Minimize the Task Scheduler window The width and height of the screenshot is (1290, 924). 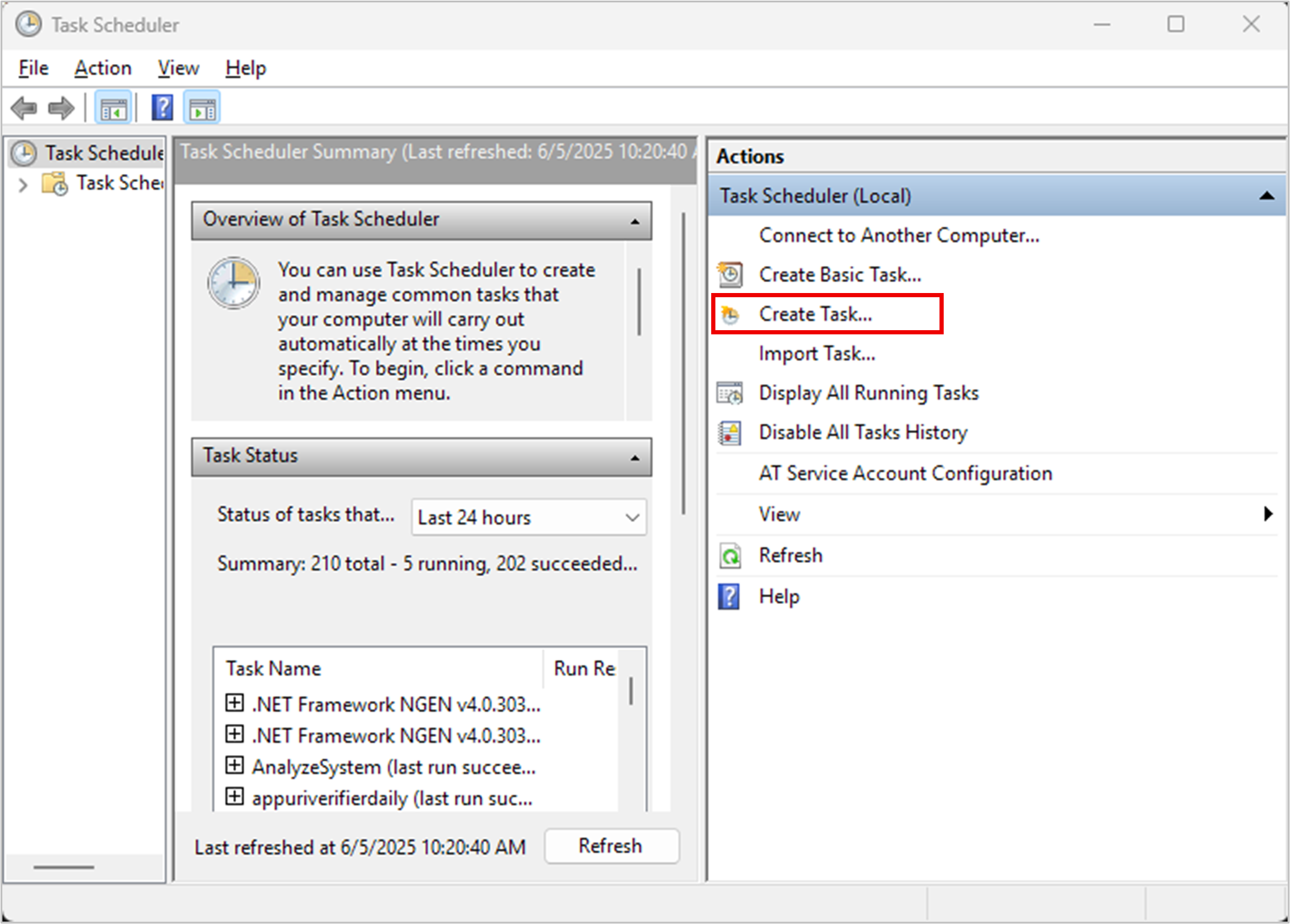tap(1102, 25)
